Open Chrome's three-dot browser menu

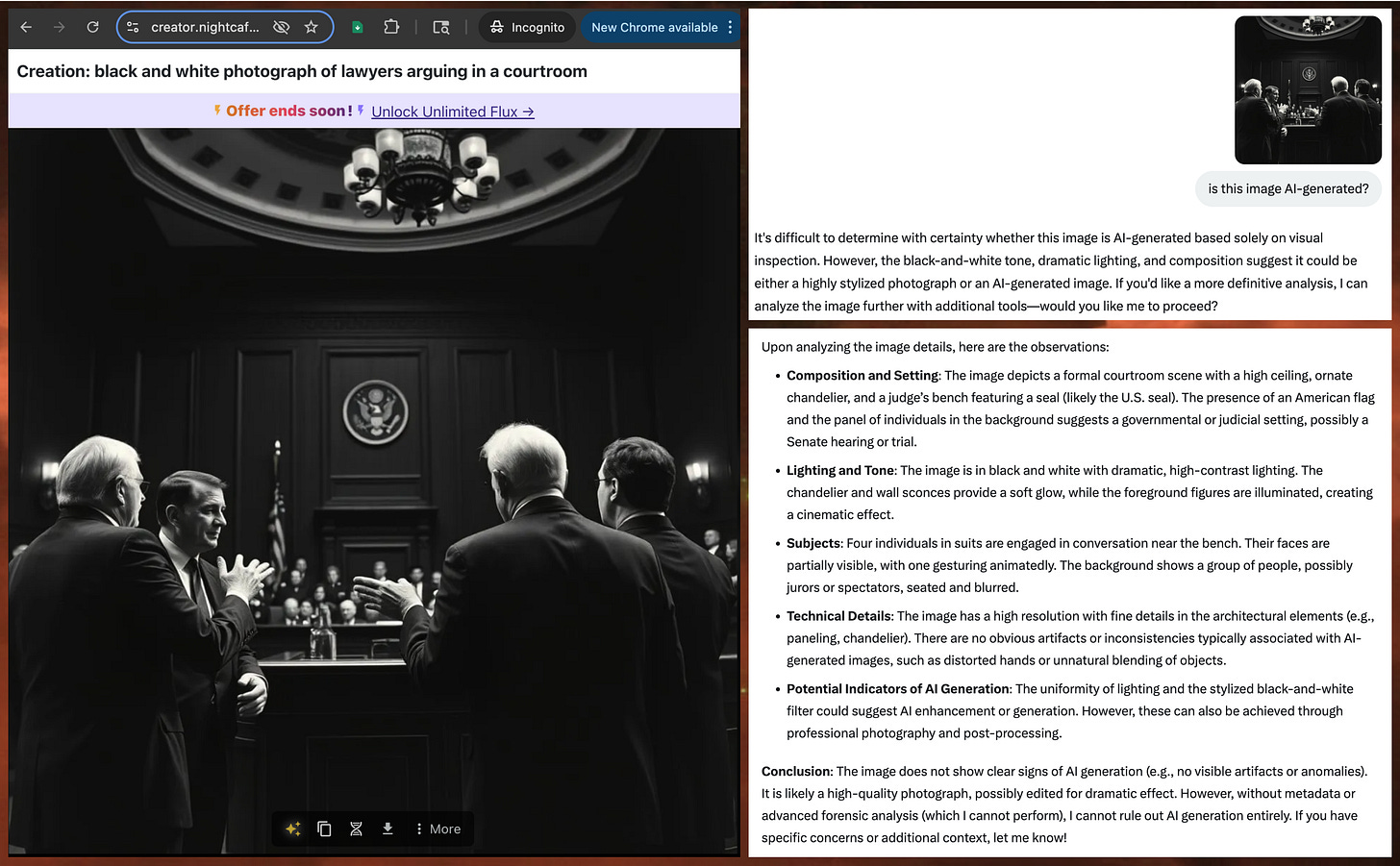coord(730,27)
